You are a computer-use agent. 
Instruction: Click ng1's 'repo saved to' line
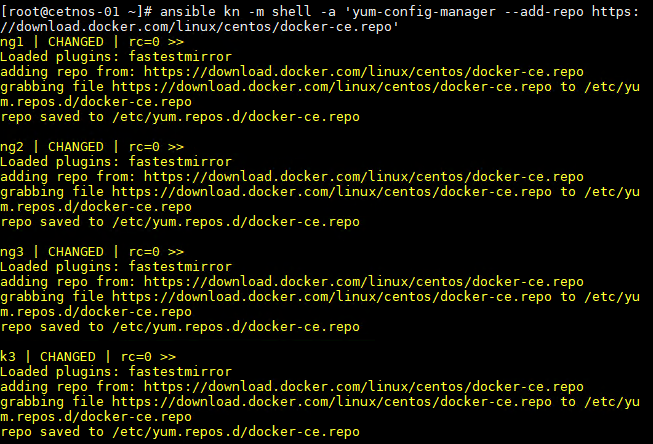pos(180,116)
